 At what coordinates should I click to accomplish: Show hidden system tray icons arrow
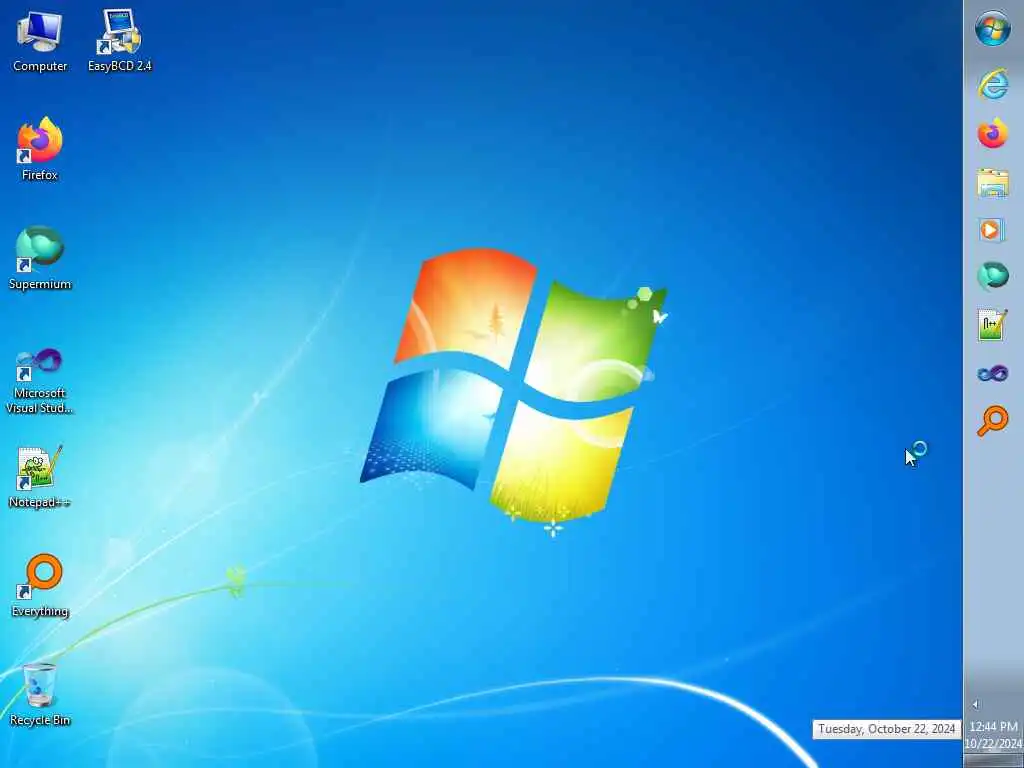coord(975,705)
